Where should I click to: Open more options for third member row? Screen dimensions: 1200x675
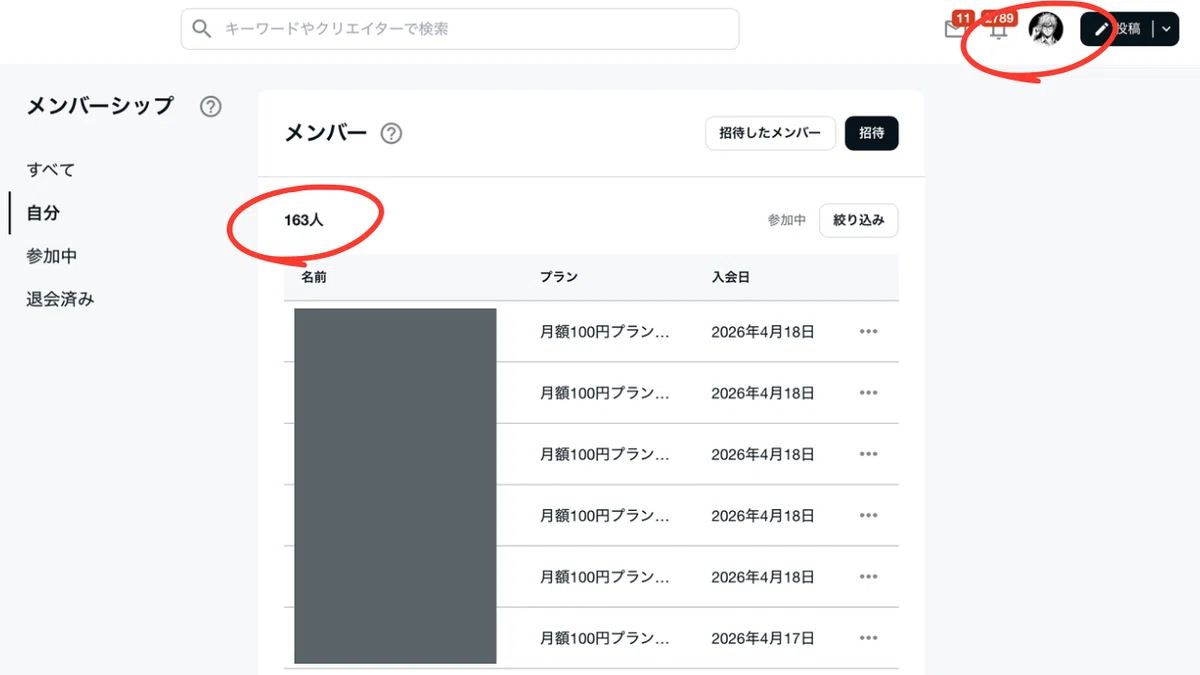coord(868,454)
